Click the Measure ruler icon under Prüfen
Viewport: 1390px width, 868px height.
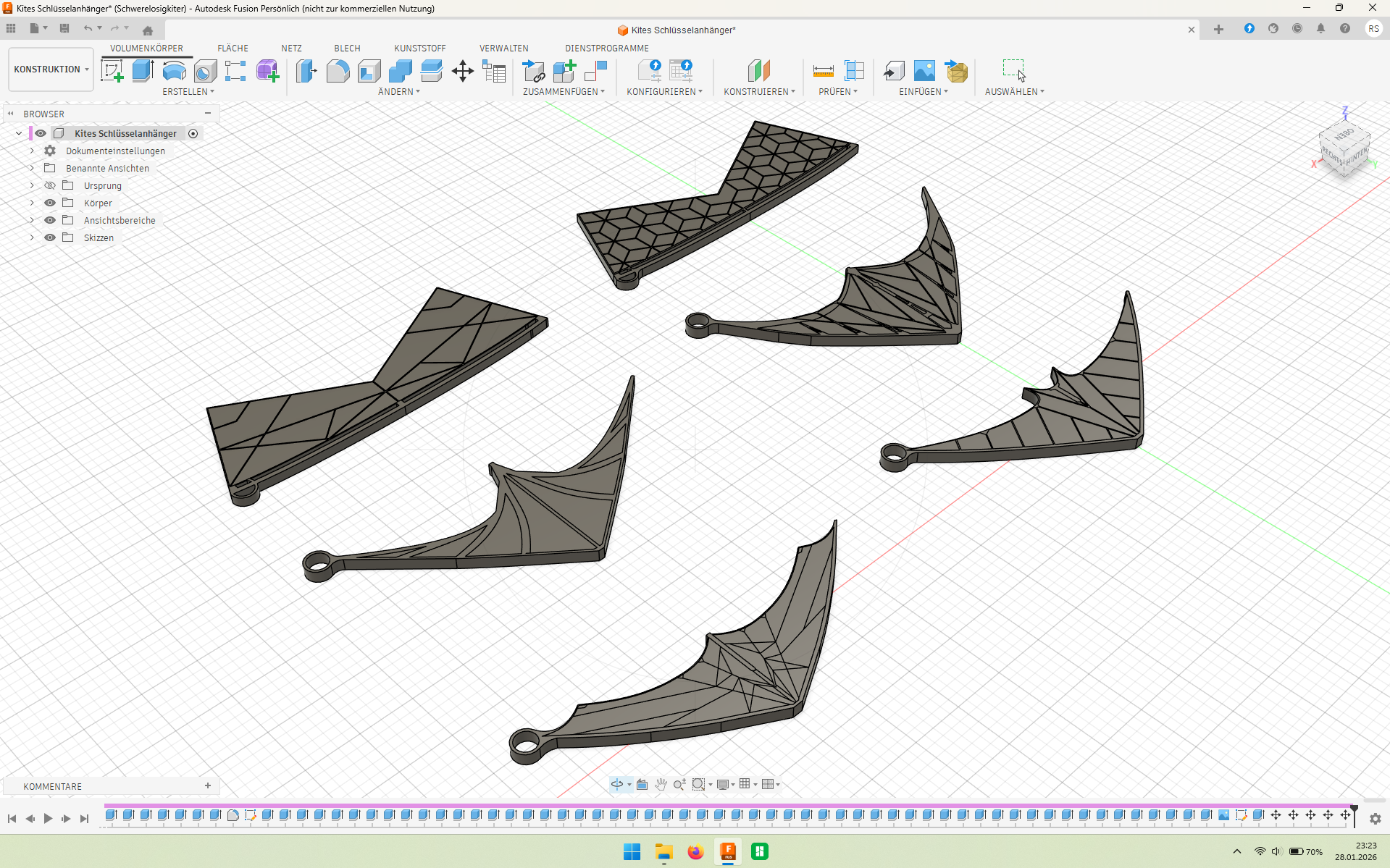point(823,71)
